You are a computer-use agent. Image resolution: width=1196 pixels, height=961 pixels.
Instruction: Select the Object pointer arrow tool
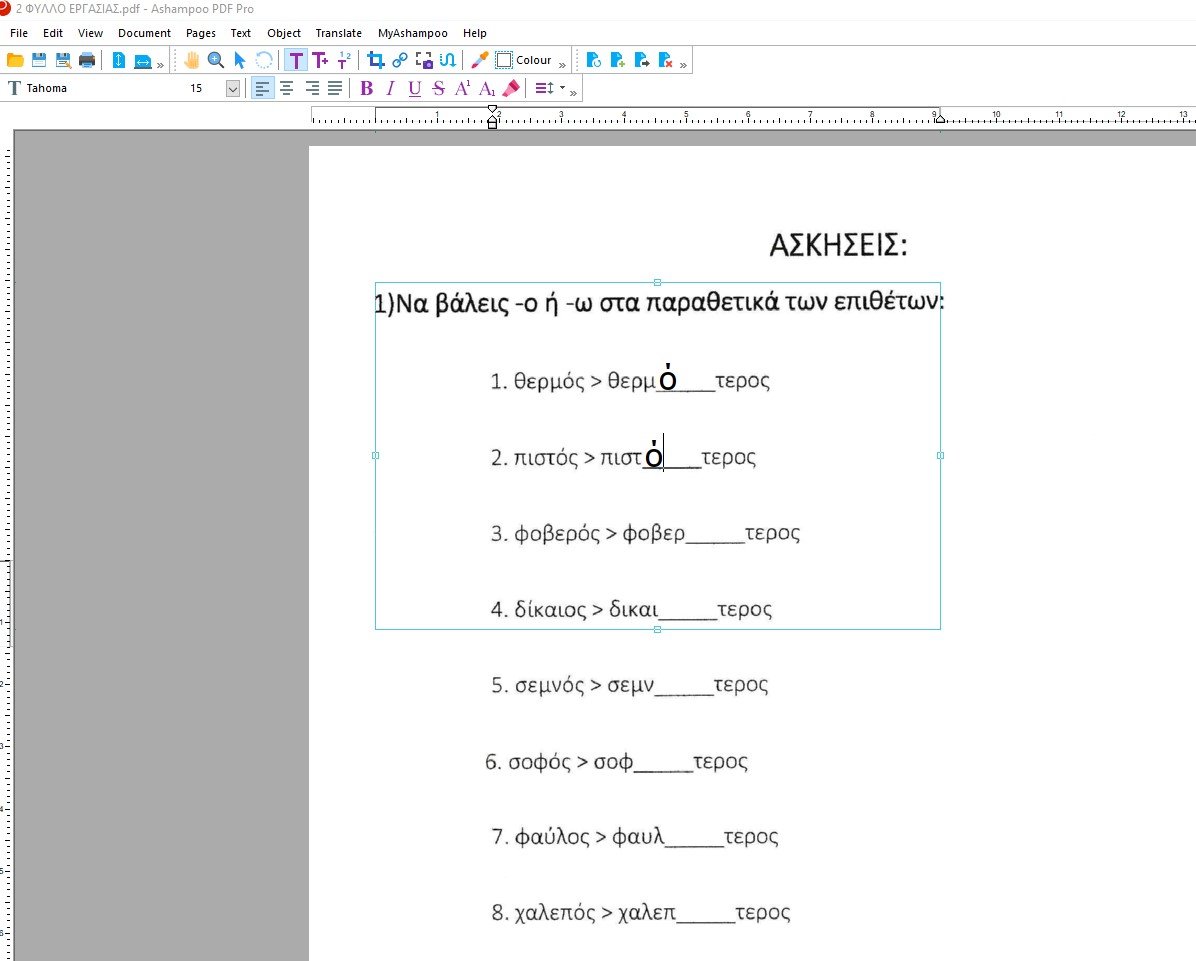click(x=240, y=60)
